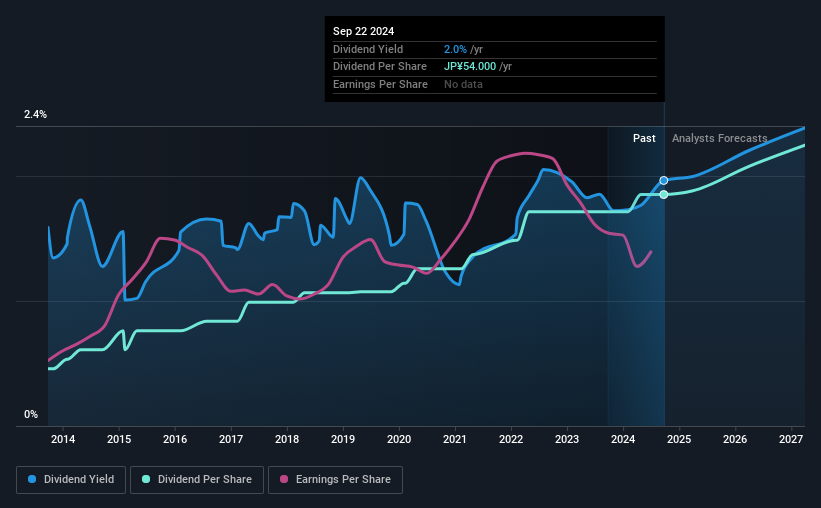Click the 2.4% y-axis label
The height and width of the screenshot is (508, 821).
[35, 114]
